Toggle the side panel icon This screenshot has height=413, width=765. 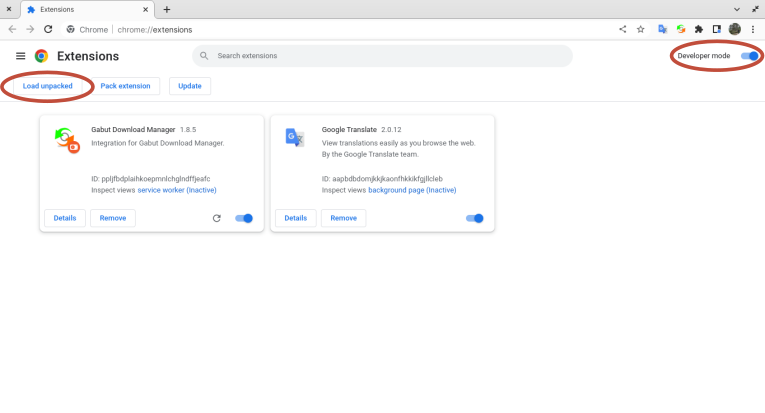[x=717, y=29]
